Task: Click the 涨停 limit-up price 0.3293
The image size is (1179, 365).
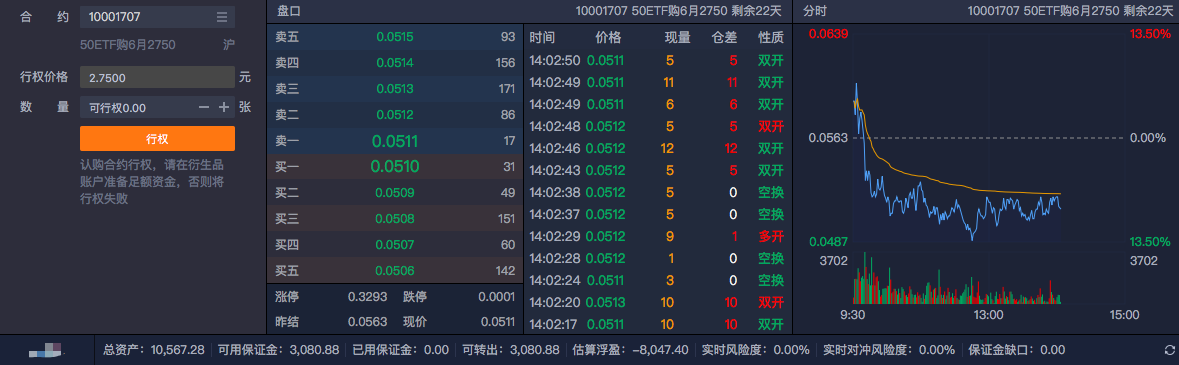Action: coord(368,297)
